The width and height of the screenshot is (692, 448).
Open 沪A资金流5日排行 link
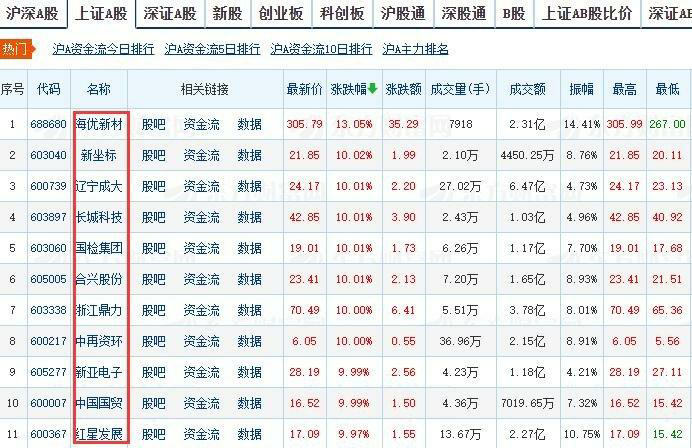(212, 49)
